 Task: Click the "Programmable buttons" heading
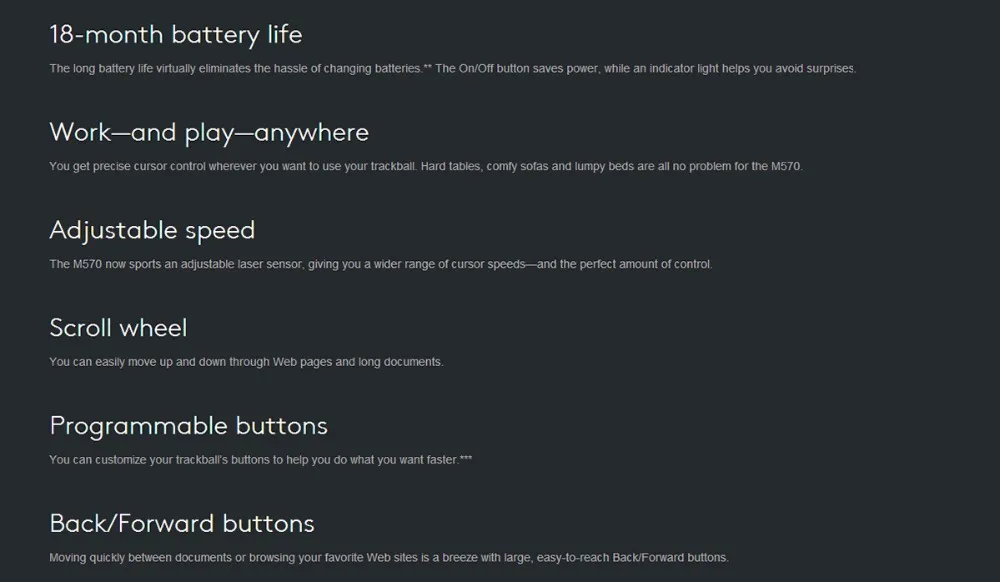[189, 426]
